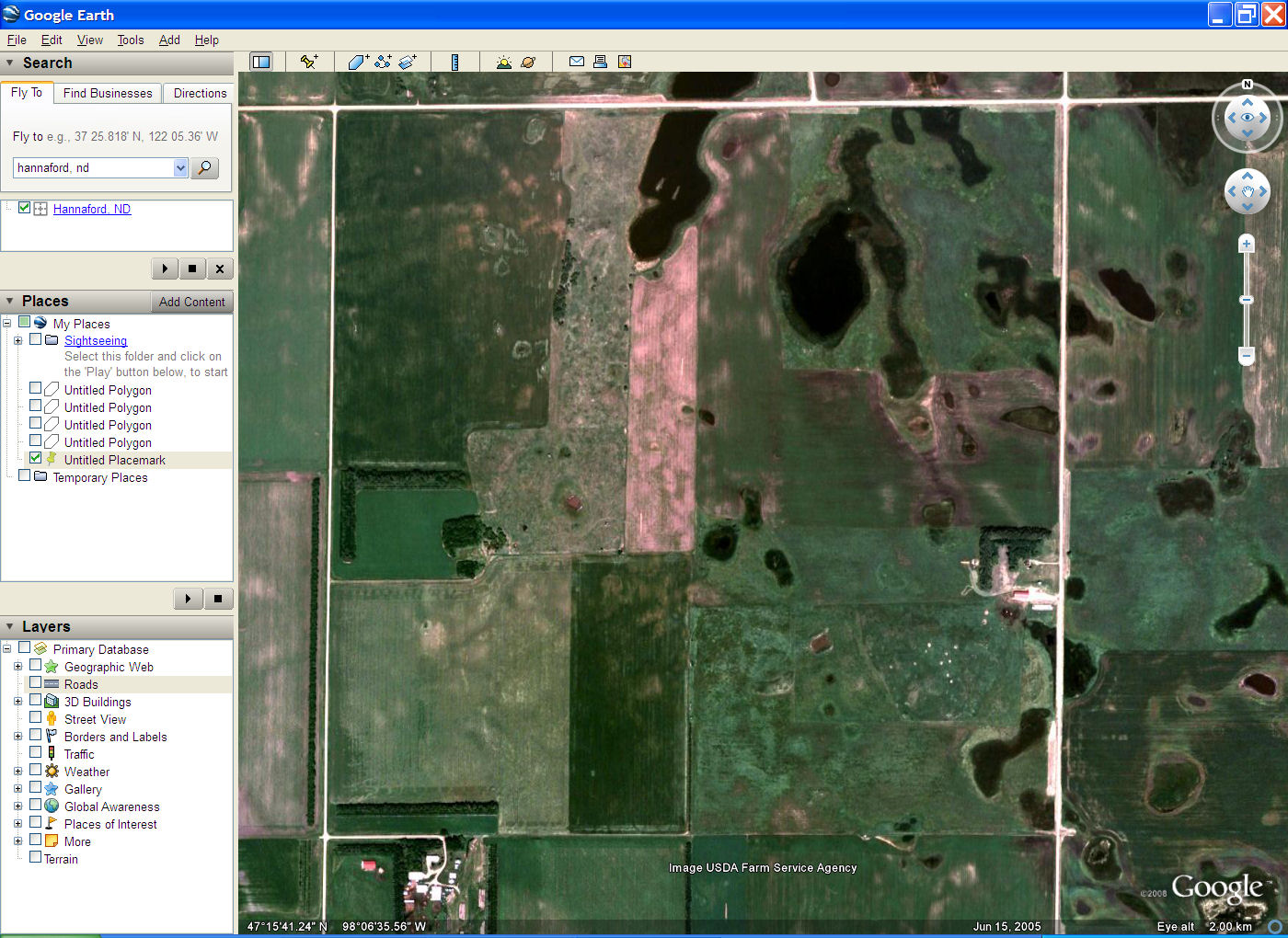Play the search results tour
The image size is (1288, 938).
pyautogui.click(x=165, y=269)
